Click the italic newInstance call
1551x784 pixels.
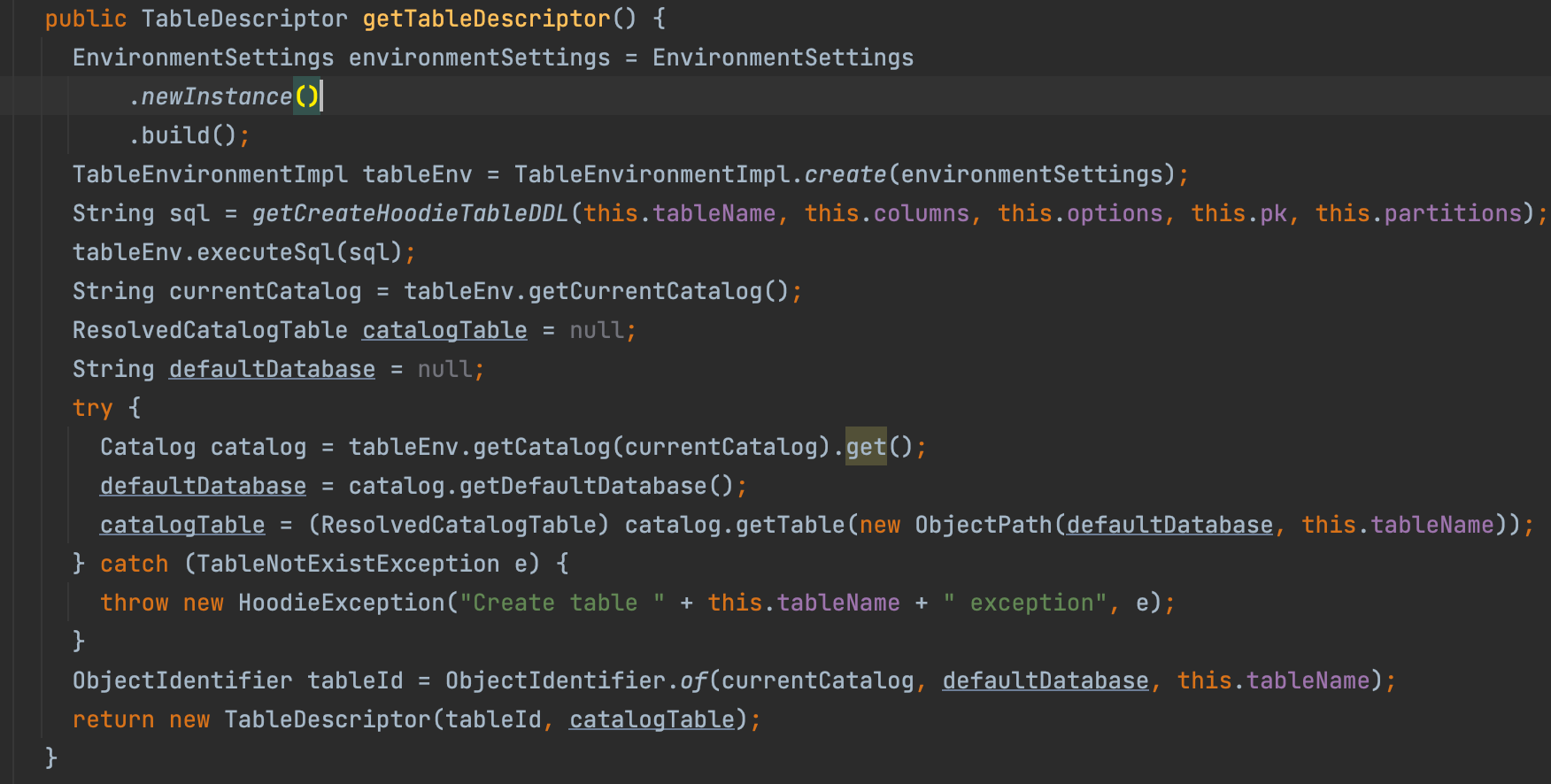click(217, 96)
